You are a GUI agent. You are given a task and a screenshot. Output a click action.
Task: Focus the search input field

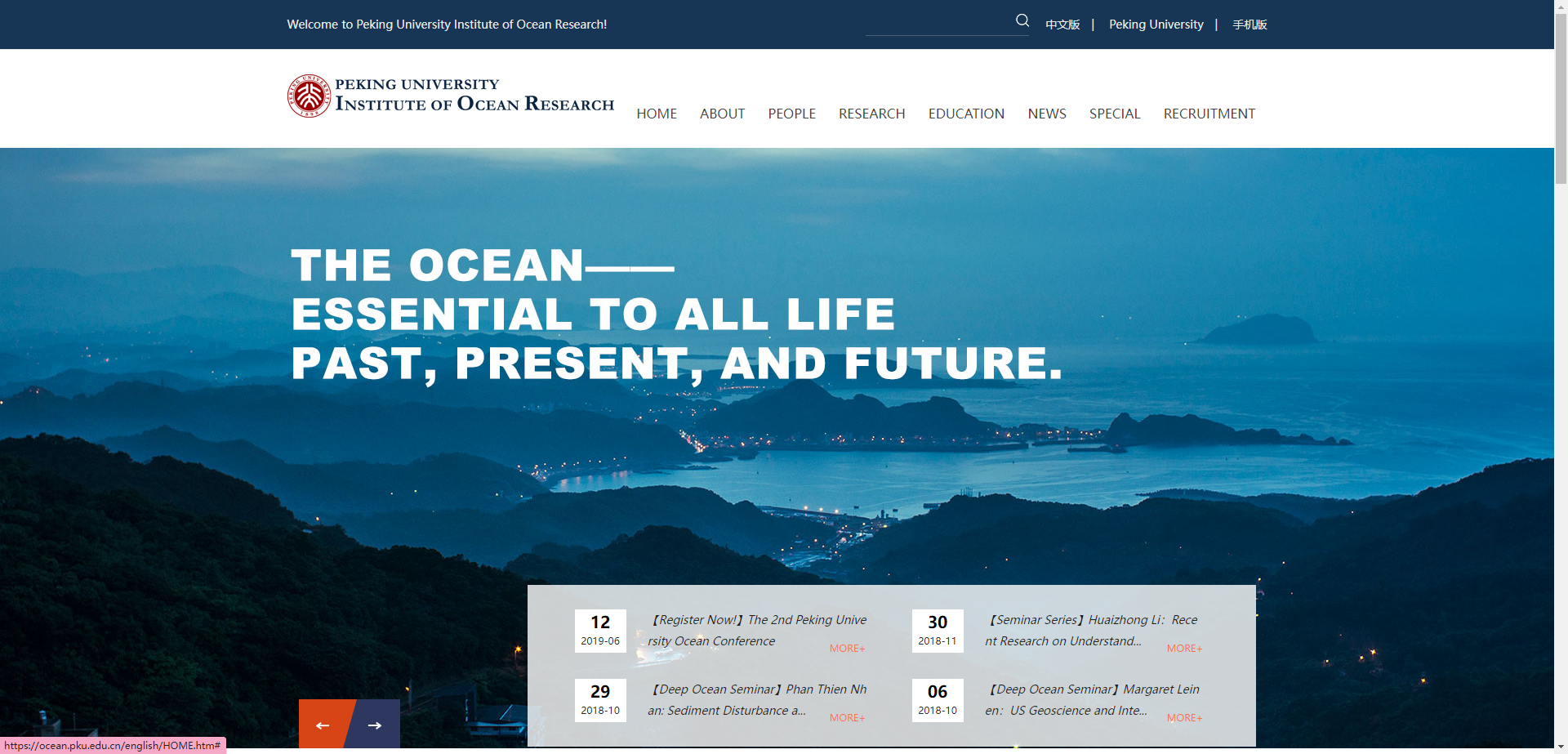(939, 24)
